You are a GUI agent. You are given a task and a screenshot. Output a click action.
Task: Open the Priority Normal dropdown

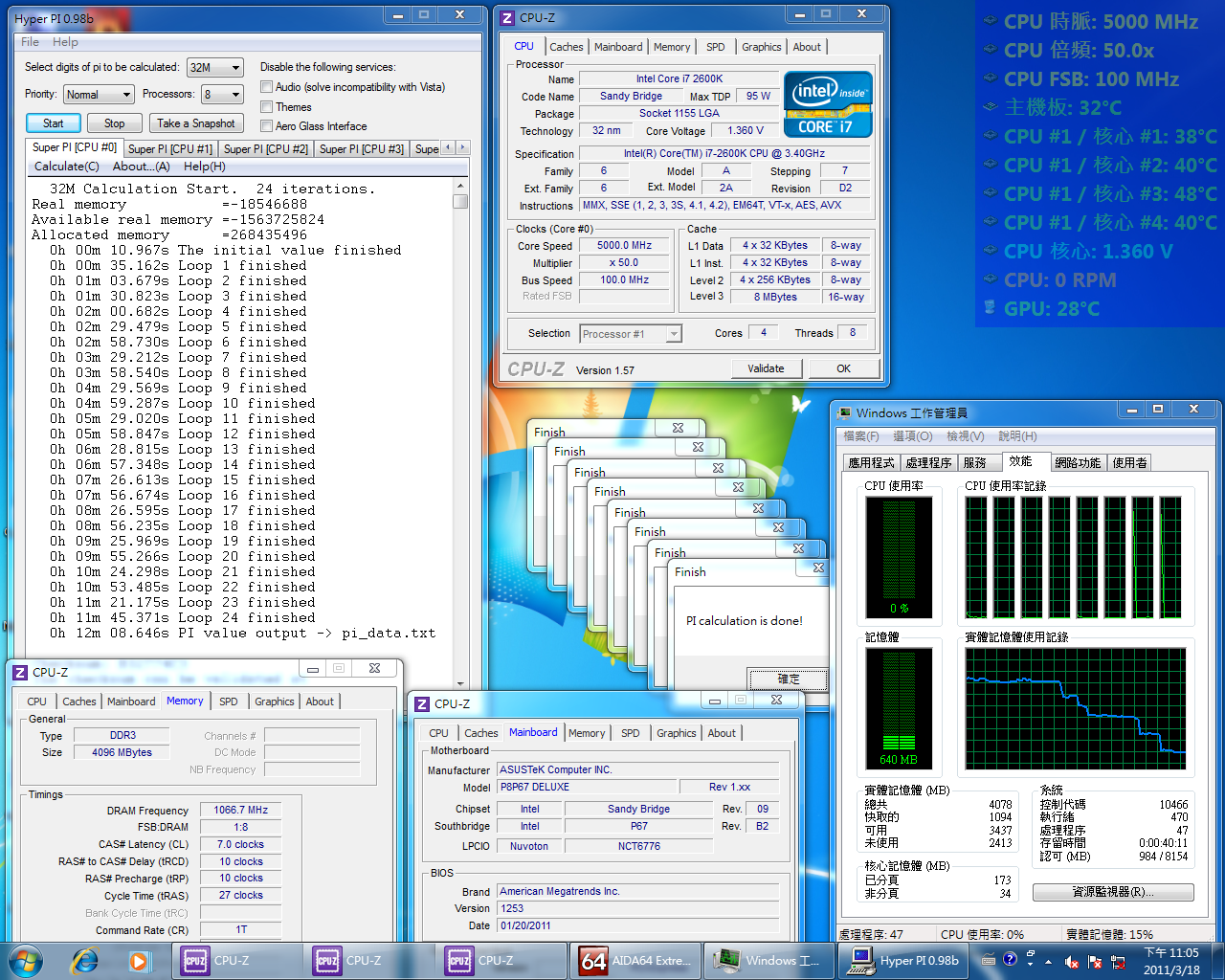[99, 95]
